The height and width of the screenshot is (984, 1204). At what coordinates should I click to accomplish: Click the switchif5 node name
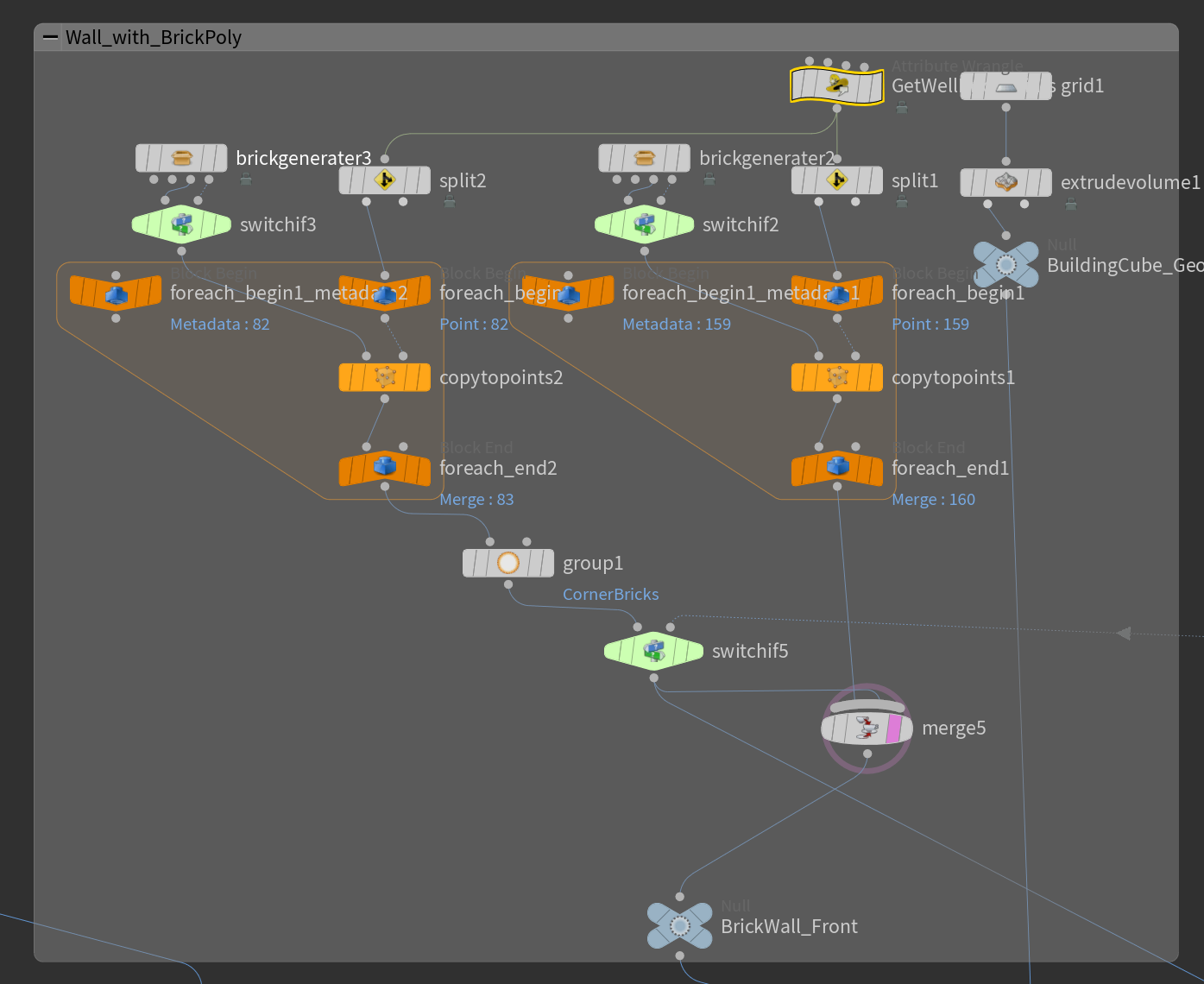click(750, 652)
